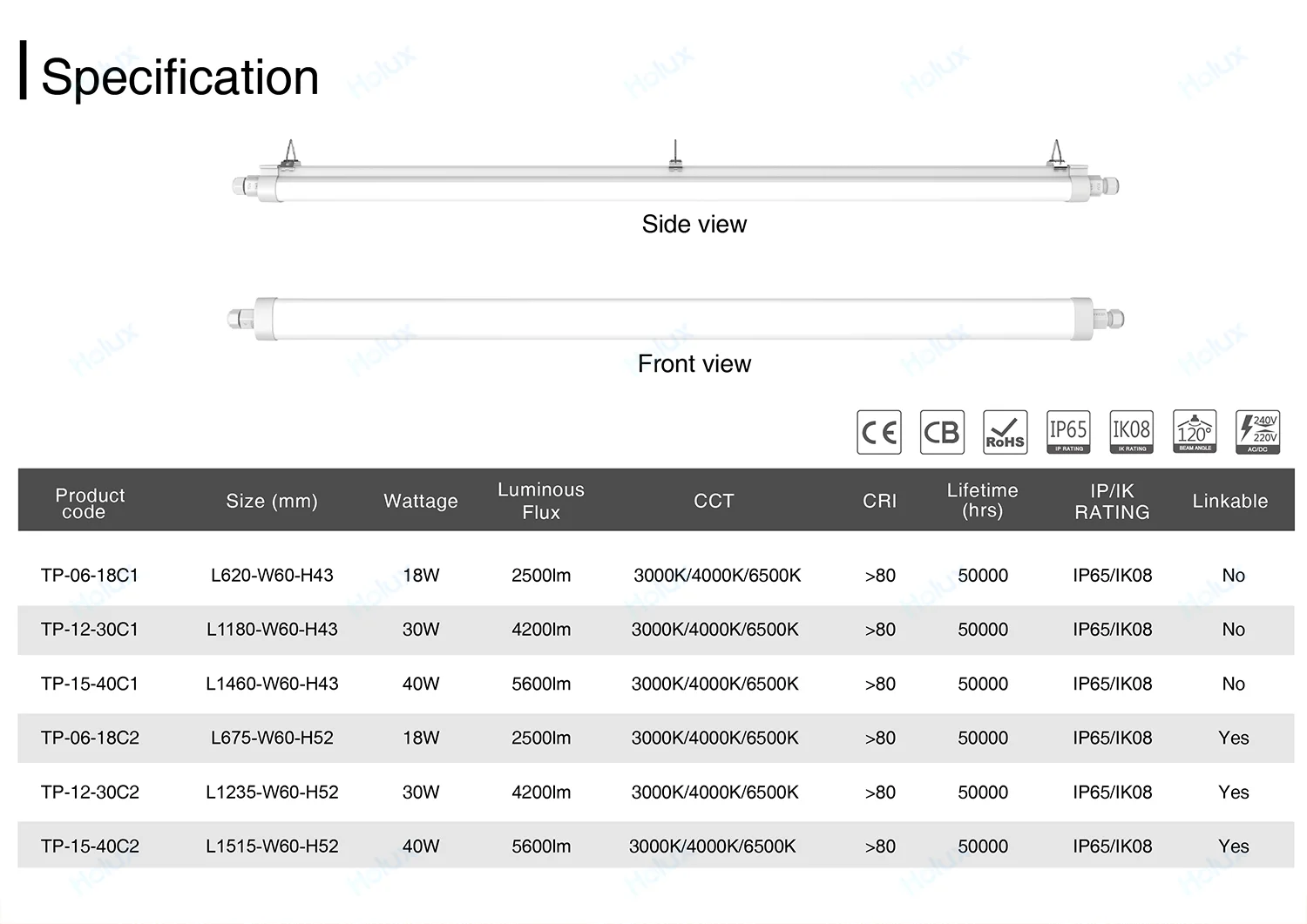
Task: Click the Luminous Flux column header
Action: tap(541, 501)
